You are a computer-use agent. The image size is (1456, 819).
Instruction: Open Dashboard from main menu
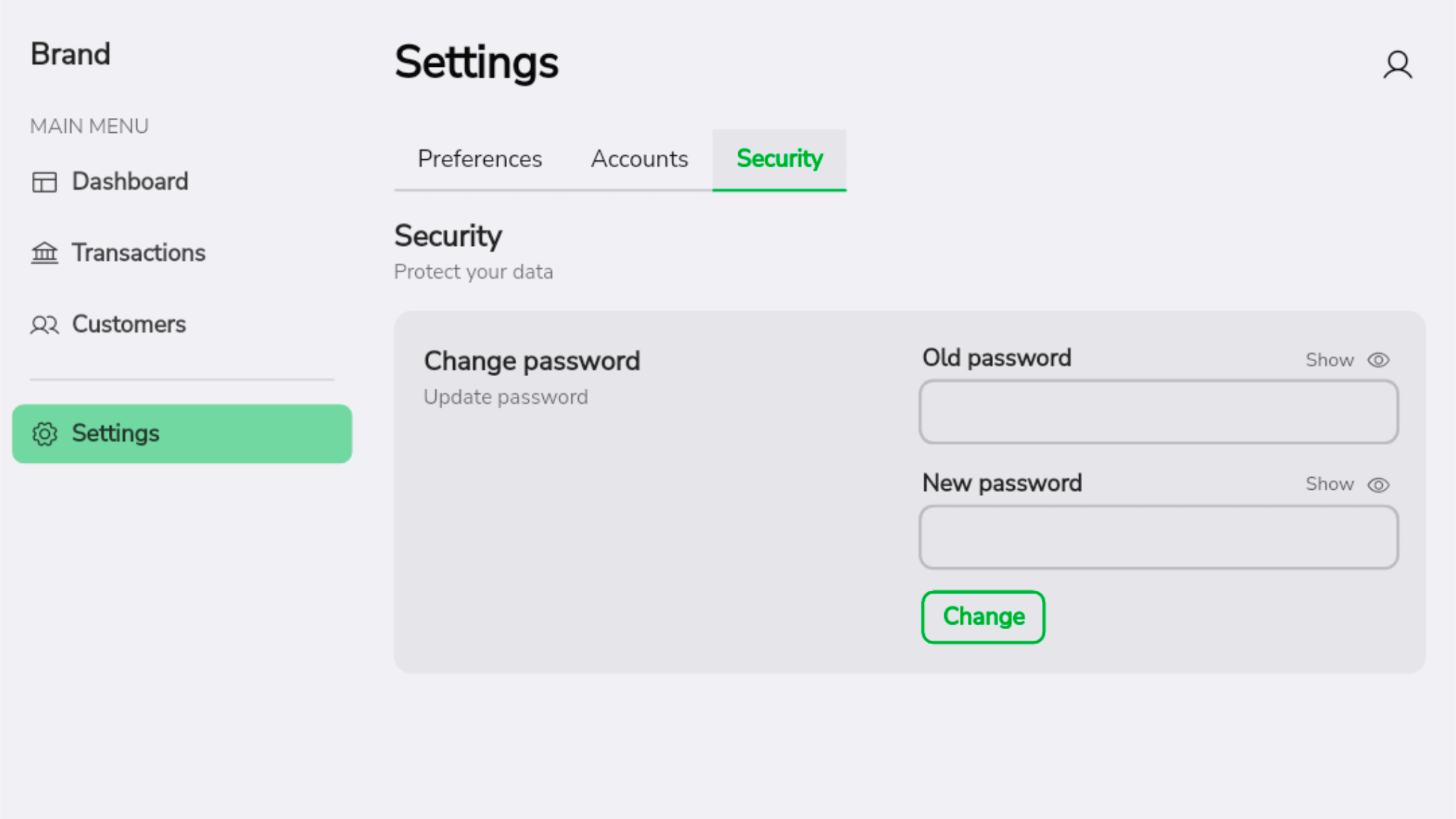130,182
